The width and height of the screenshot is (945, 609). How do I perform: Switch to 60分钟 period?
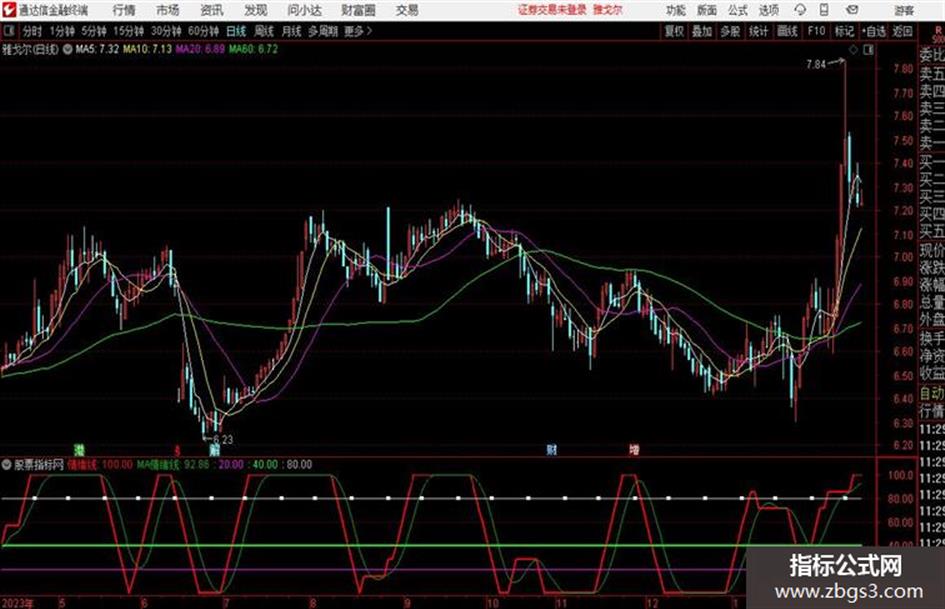tap(203, 31)
